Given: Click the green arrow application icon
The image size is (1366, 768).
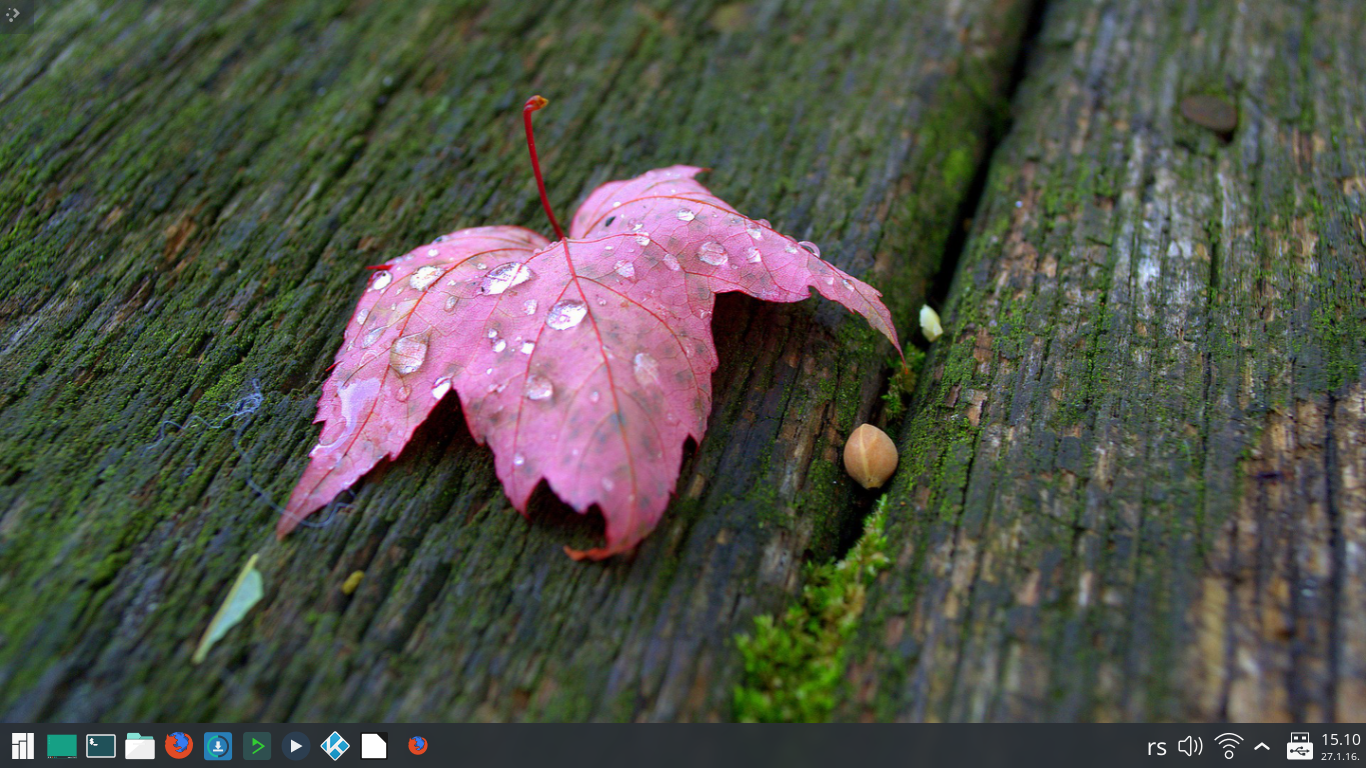Looking at the screenshot, I should 257,746.
